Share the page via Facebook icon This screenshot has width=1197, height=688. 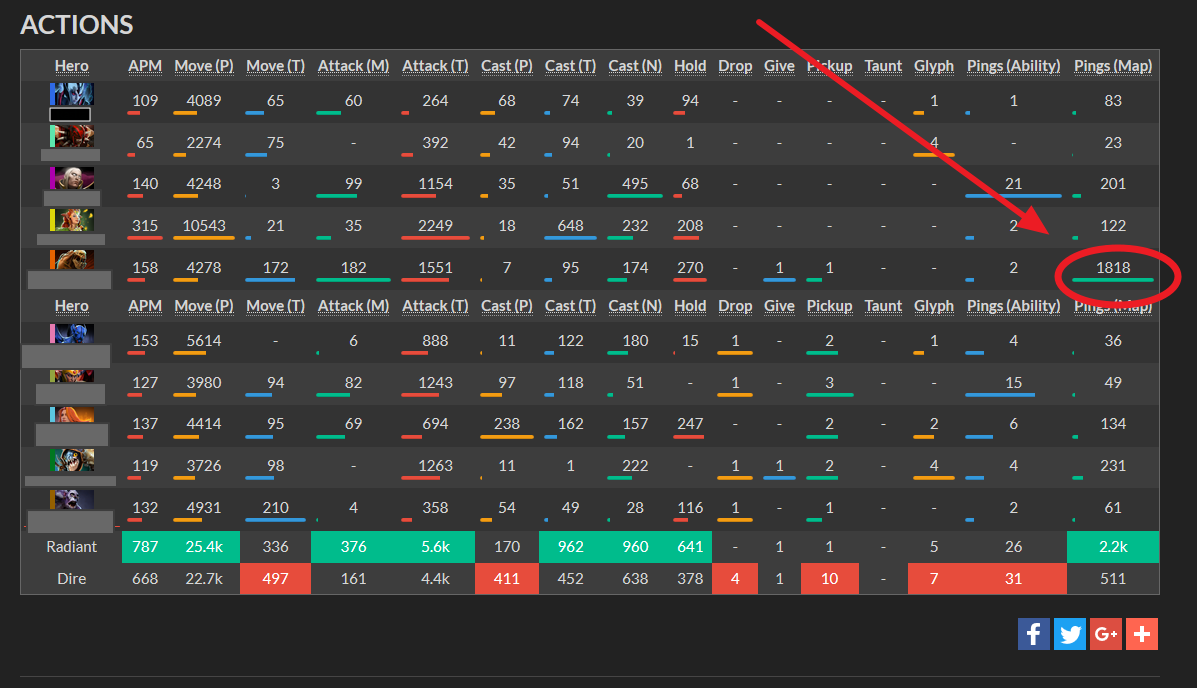pos(1033,633)
